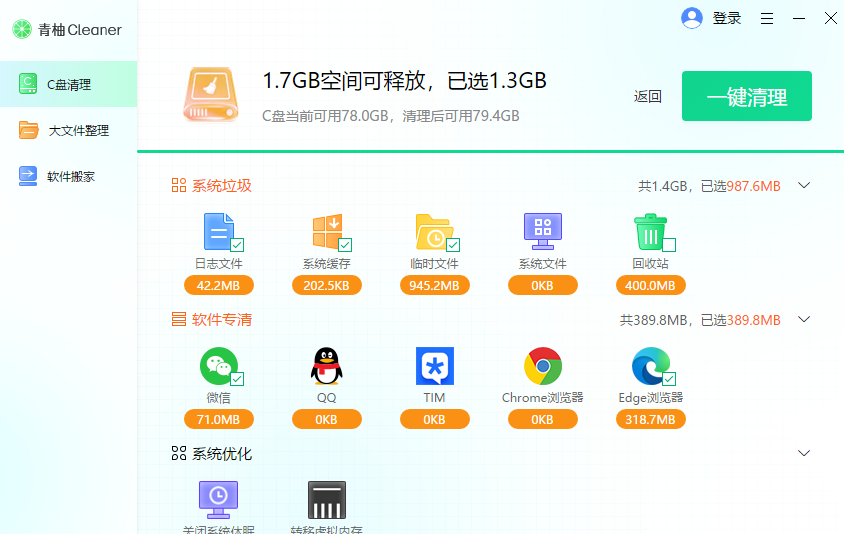Collapse the 系统垃圾 section chevron
Image resolution: width=844 pixels, height=534 pixels.
804,185
